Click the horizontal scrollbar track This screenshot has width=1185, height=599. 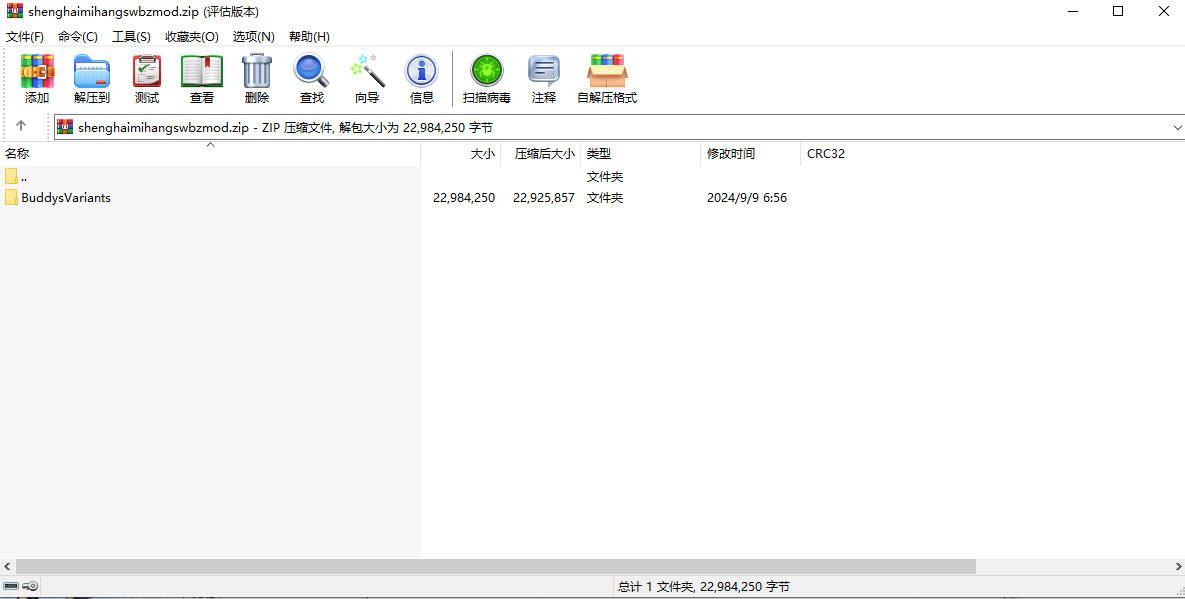tap(1070, 566)
